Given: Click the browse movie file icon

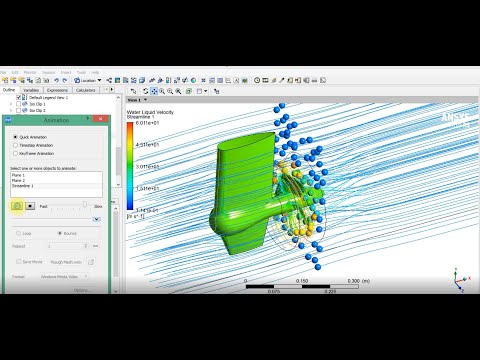Looking at the screenshot, I should [x=91, y=262].
